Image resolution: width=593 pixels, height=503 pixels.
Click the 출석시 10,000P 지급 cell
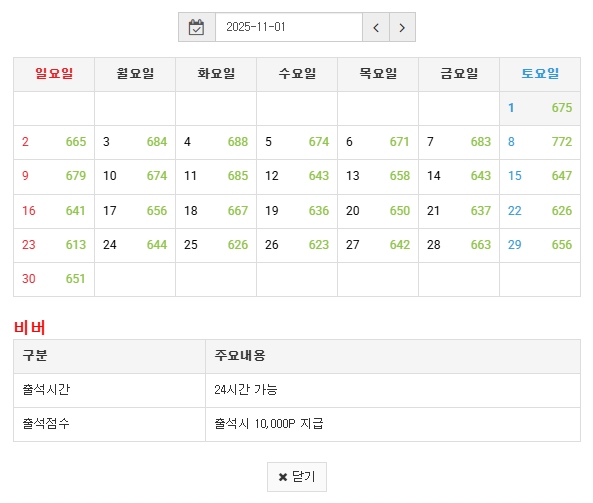coord(393,424)
